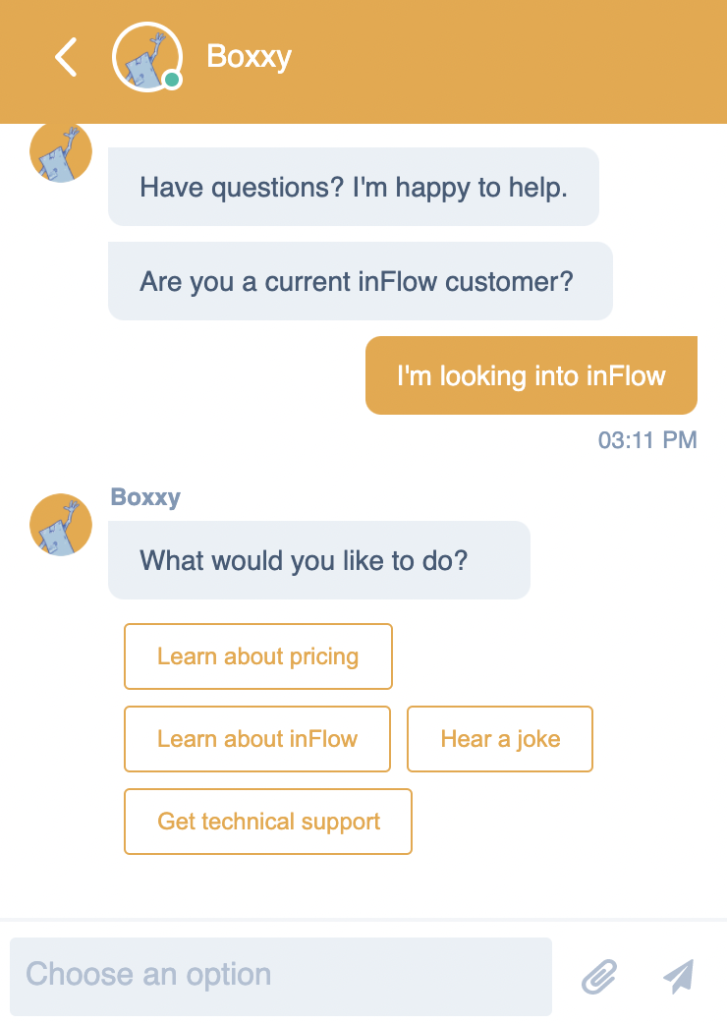
Task: Click the 03:11 PM timestamp
Action: tap(647, 440)
